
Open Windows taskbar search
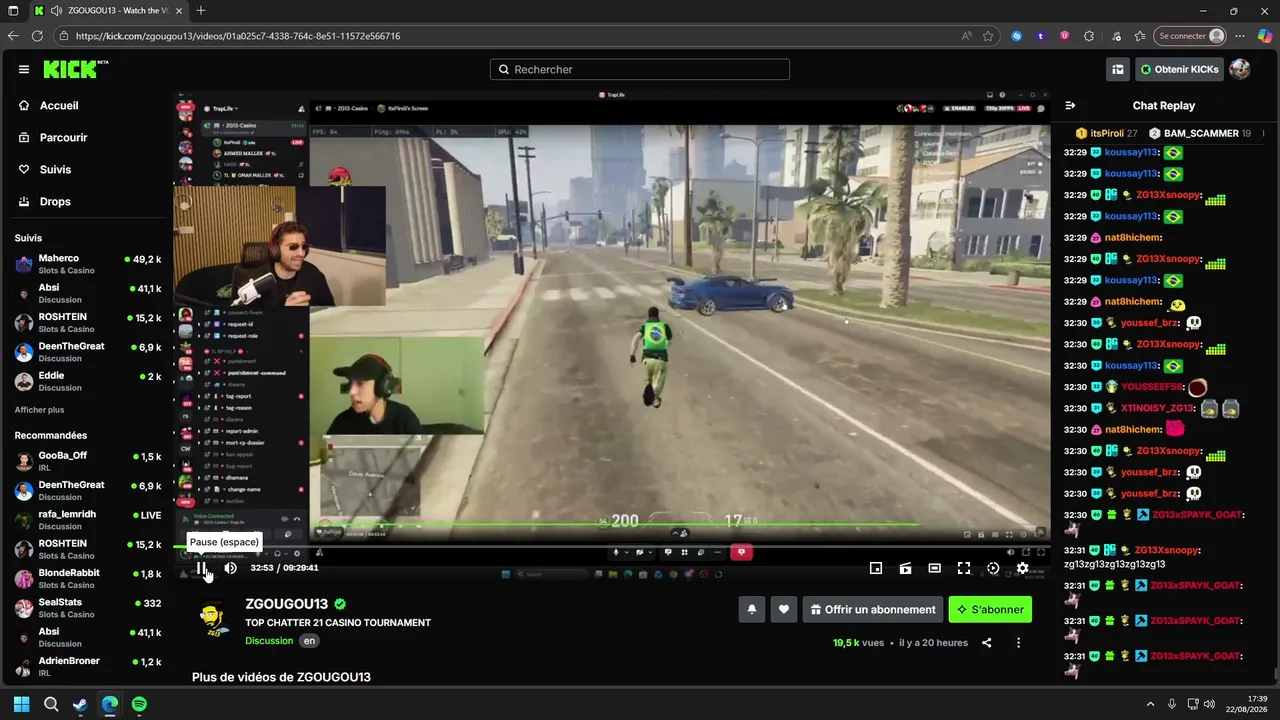click(51, 704)
